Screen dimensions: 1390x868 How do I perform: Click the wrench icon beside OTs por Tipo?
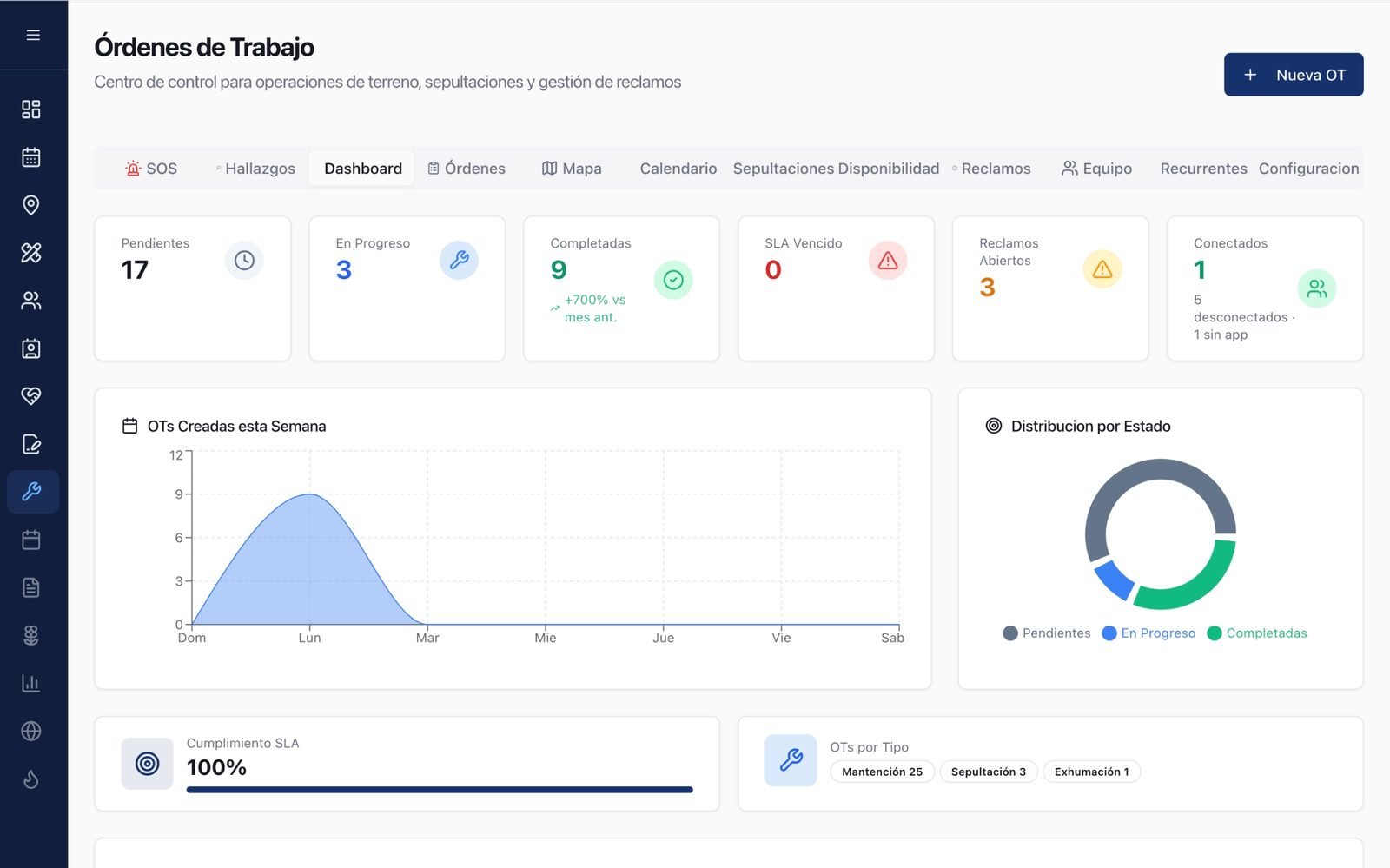point(791,760)
